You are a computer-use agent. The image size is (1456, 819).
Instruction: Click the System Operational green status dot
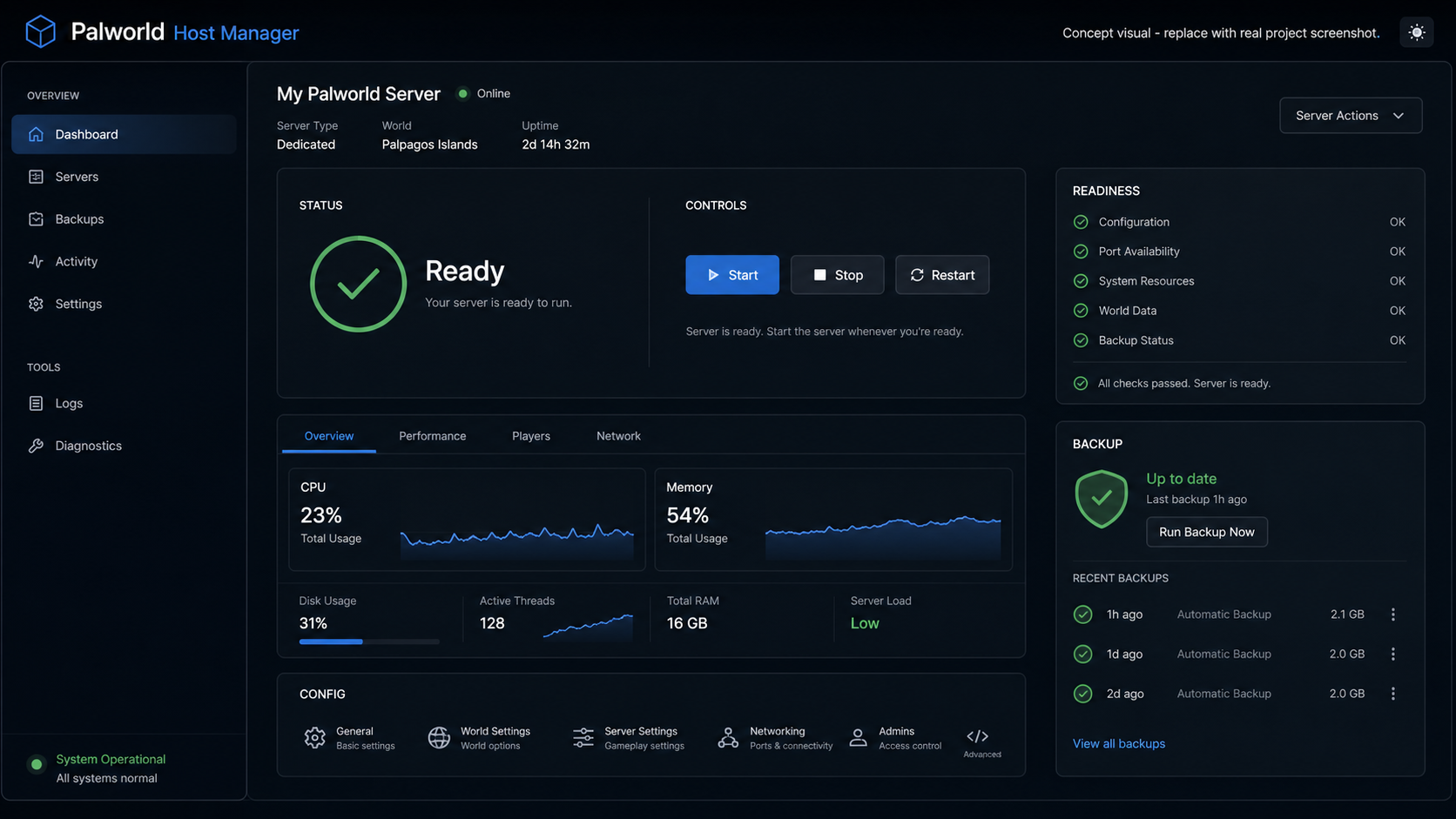37,764
